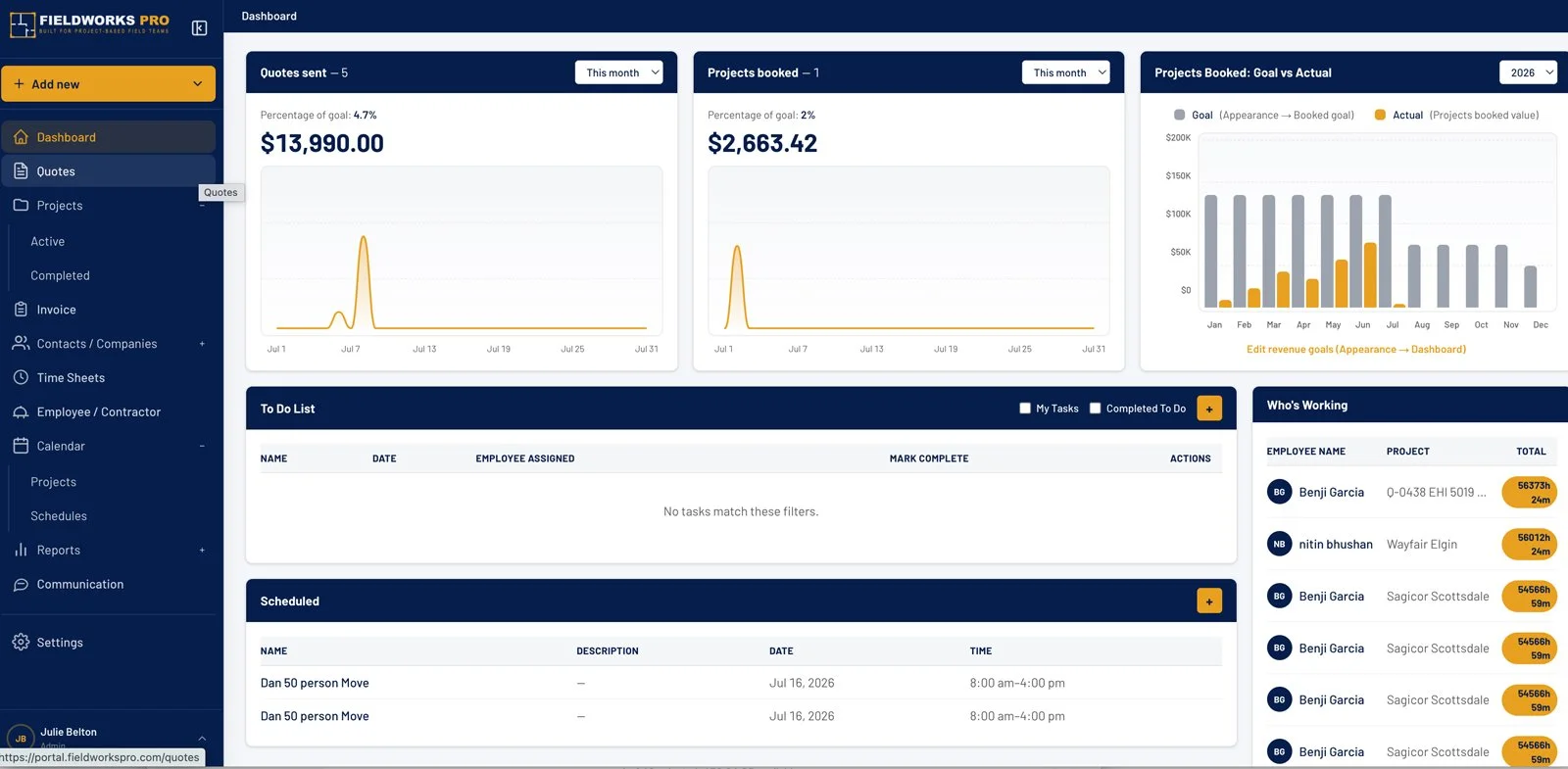1568x769 pixels.
Task: Open the Quotes sent This month dropdown
Action: pyautogui.click(x=618, y=72)
